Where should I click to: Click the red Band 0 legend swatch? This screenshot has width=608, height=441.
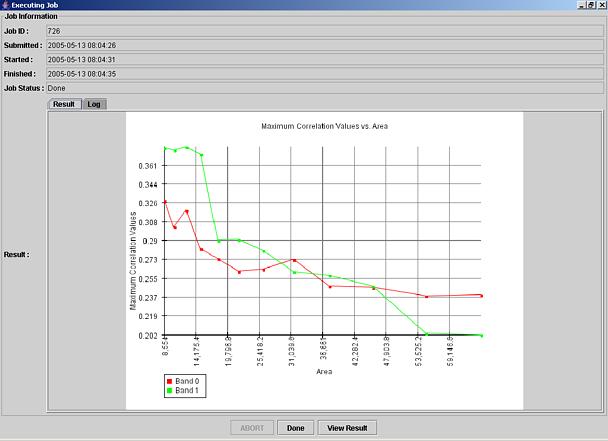pyautogui.click(x=169, y=382)
